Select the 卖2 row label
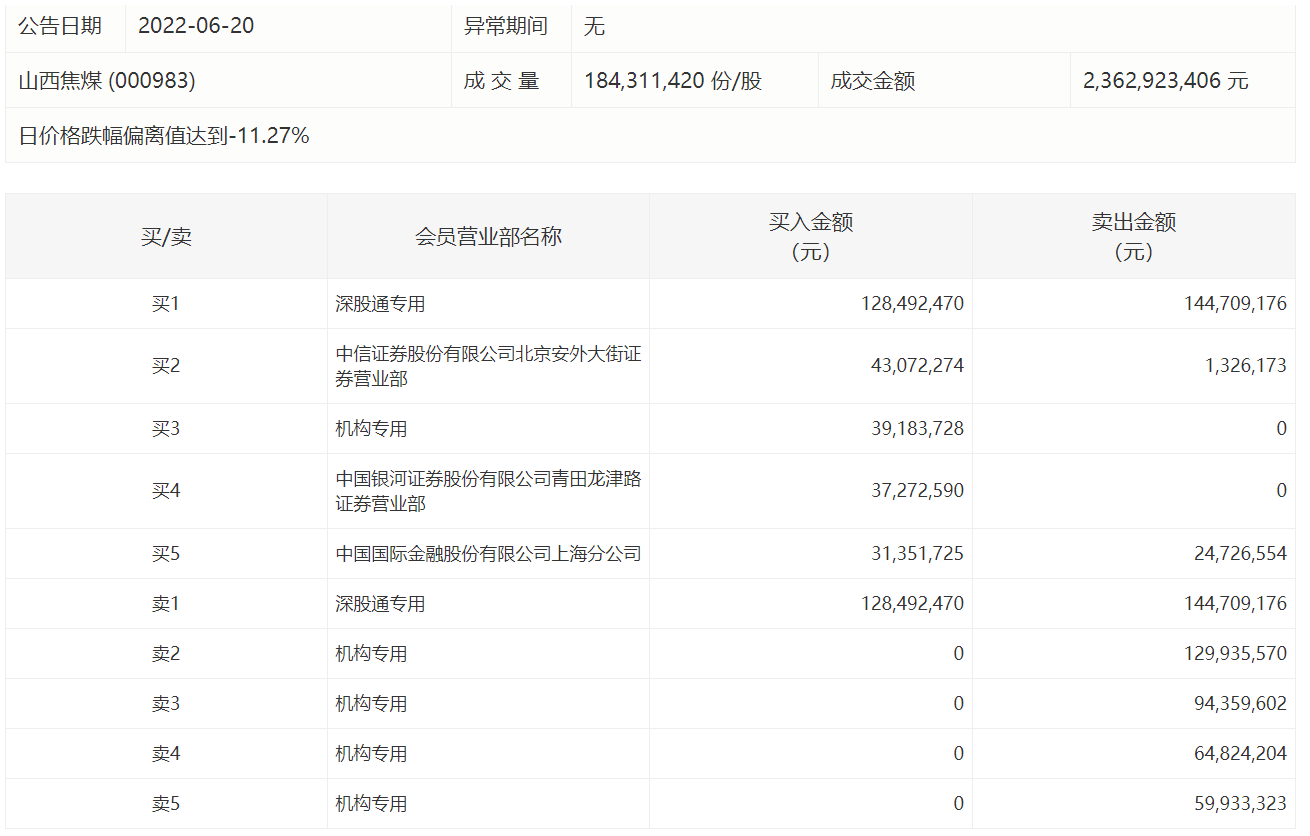1310x836 pixels. [x=166, y=654]
